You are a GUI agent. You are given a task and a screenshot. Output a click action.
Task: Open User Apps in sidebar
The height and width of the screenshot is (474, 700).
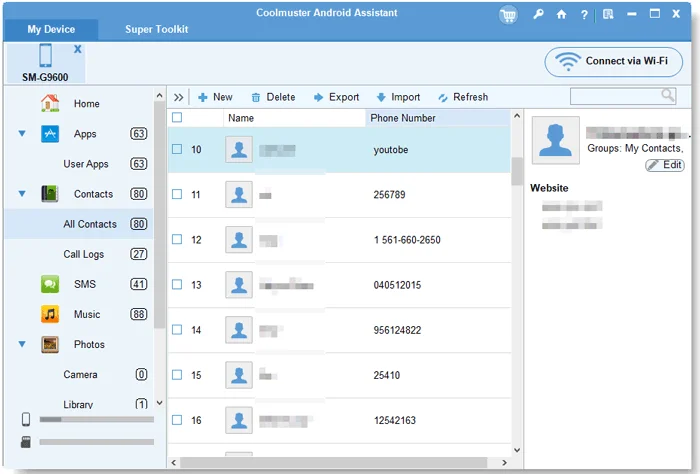pos(85,164)
